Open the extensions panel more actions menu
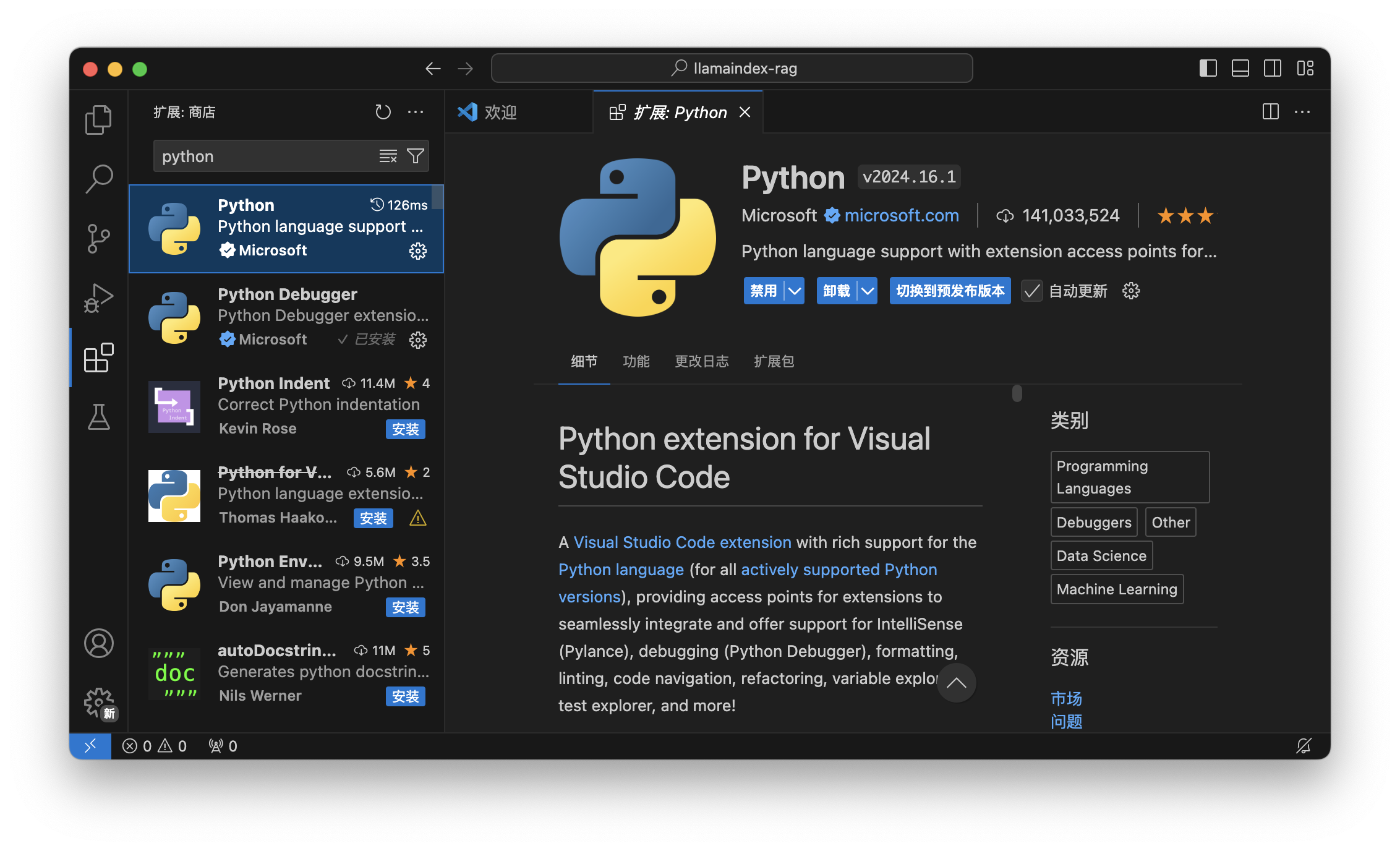Screen dimensions: 1400x851 click(416, 112)
